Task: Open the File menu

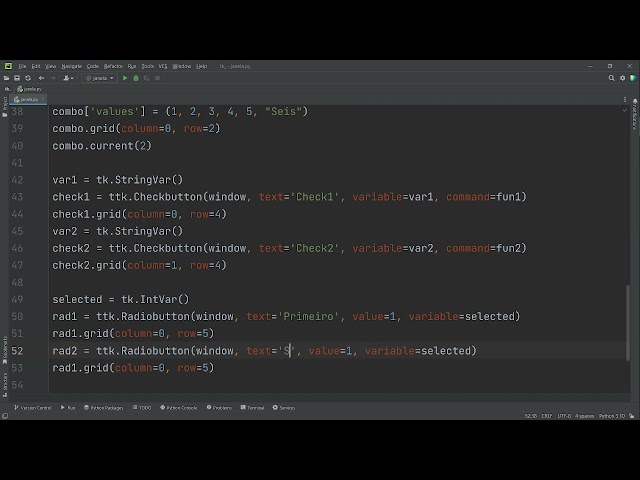Action: 22,66
